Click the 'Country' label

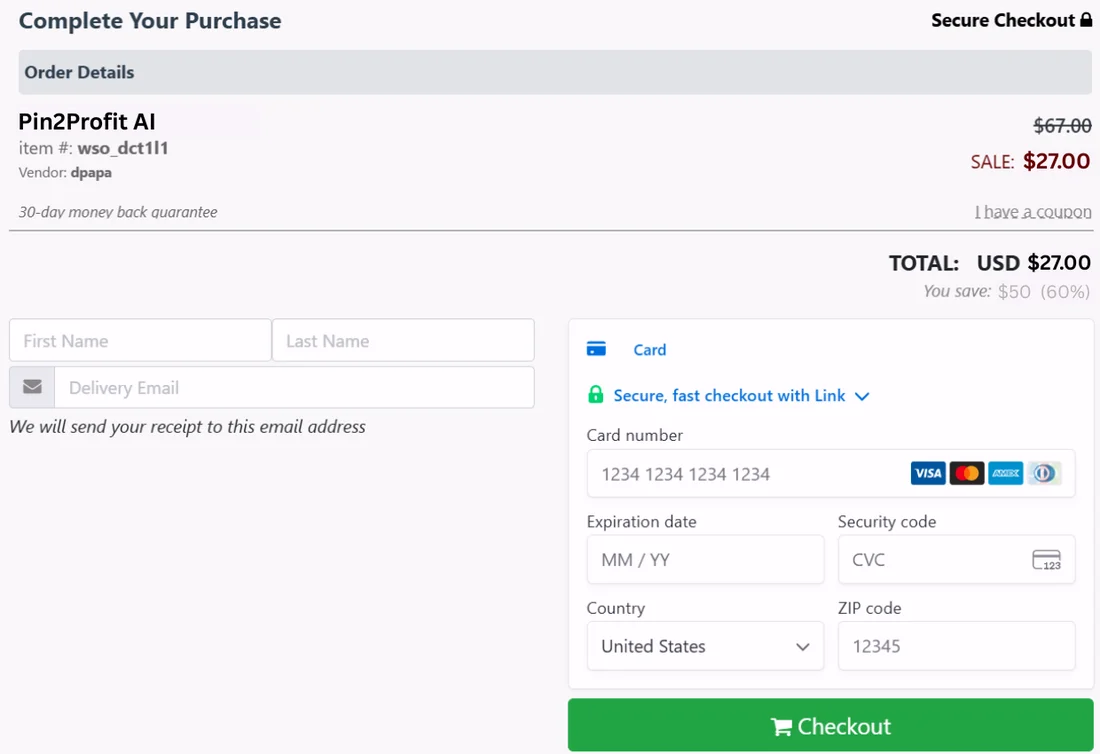[616, 608]
